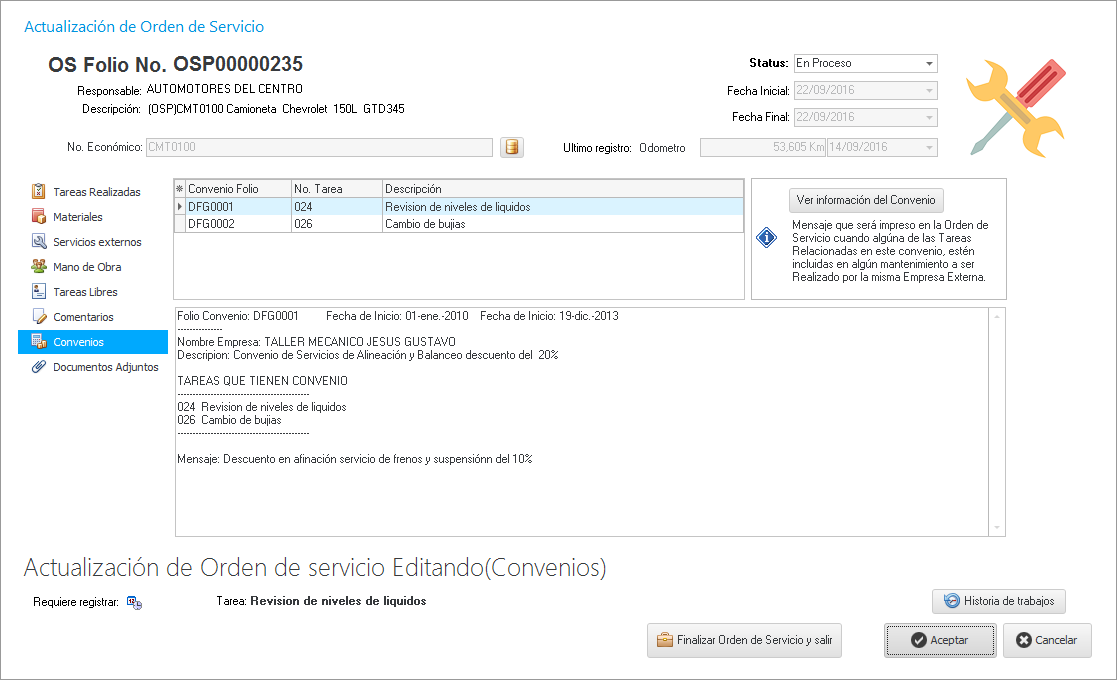Click Ver información del Convenio button

click(x=866, y=199)
